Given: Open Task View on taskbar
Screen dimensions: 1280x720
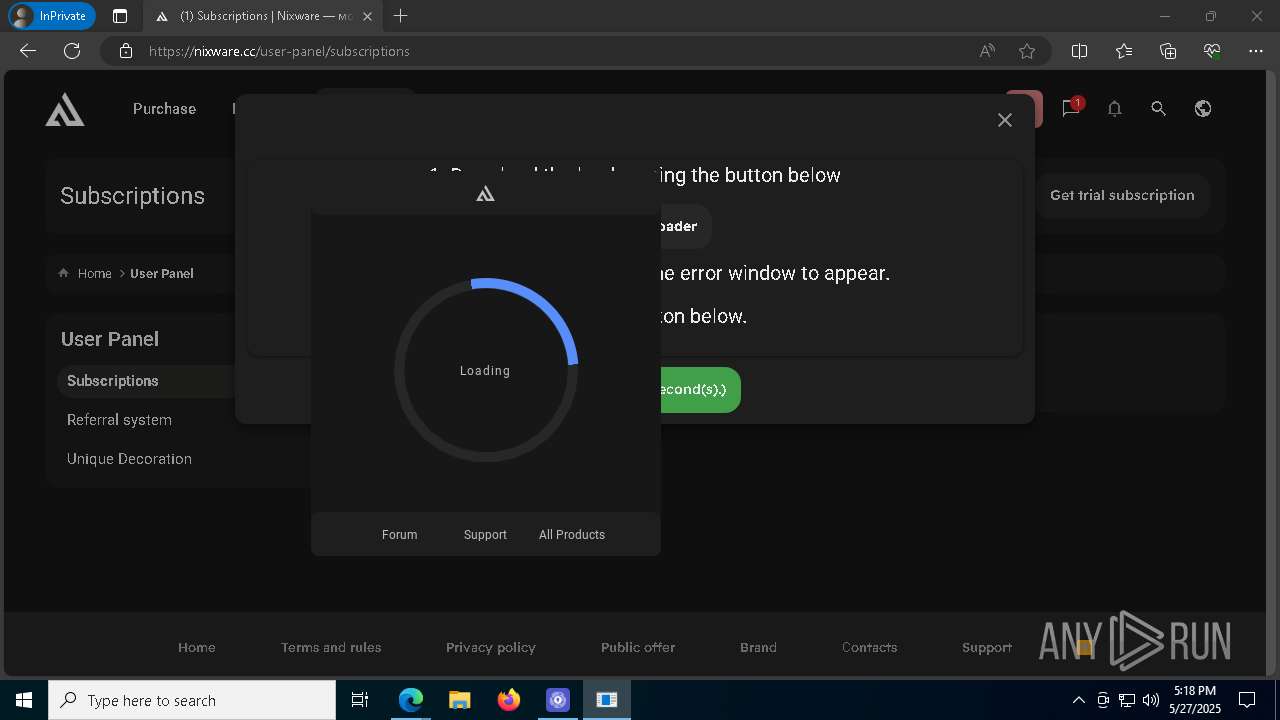Looking at the screenshot, I should tap(360, 700).
